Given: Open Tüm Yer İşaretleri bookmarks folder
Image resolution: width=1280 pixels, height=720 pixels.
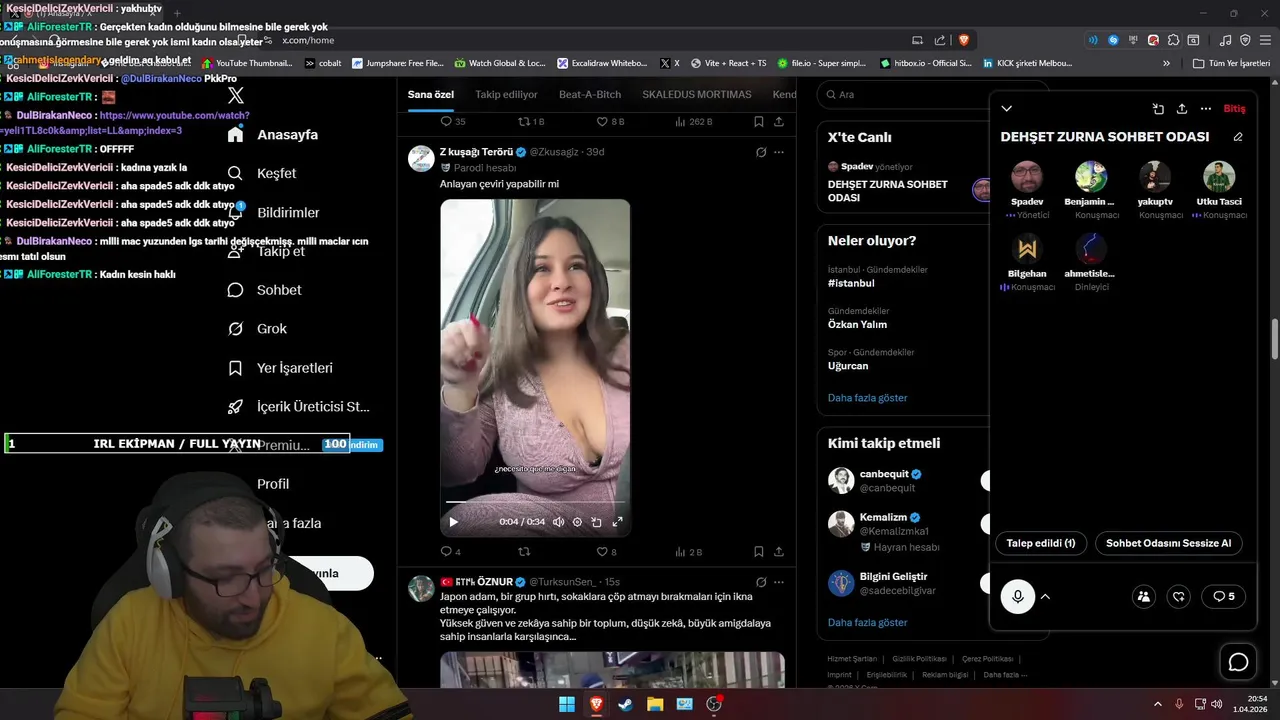Looking at the screenshot, I should pyautogui.click(x=1231, y=63).
